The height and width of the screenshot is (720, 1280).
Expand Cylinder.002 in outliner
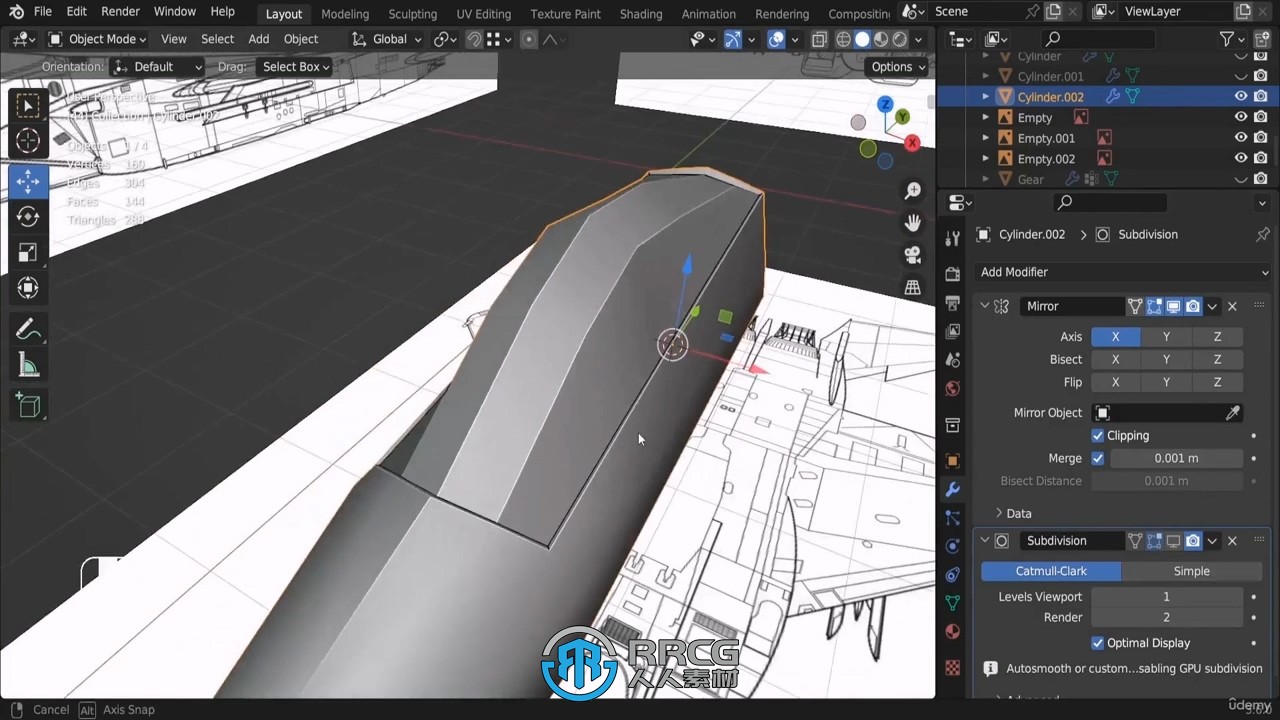(985, 96)
